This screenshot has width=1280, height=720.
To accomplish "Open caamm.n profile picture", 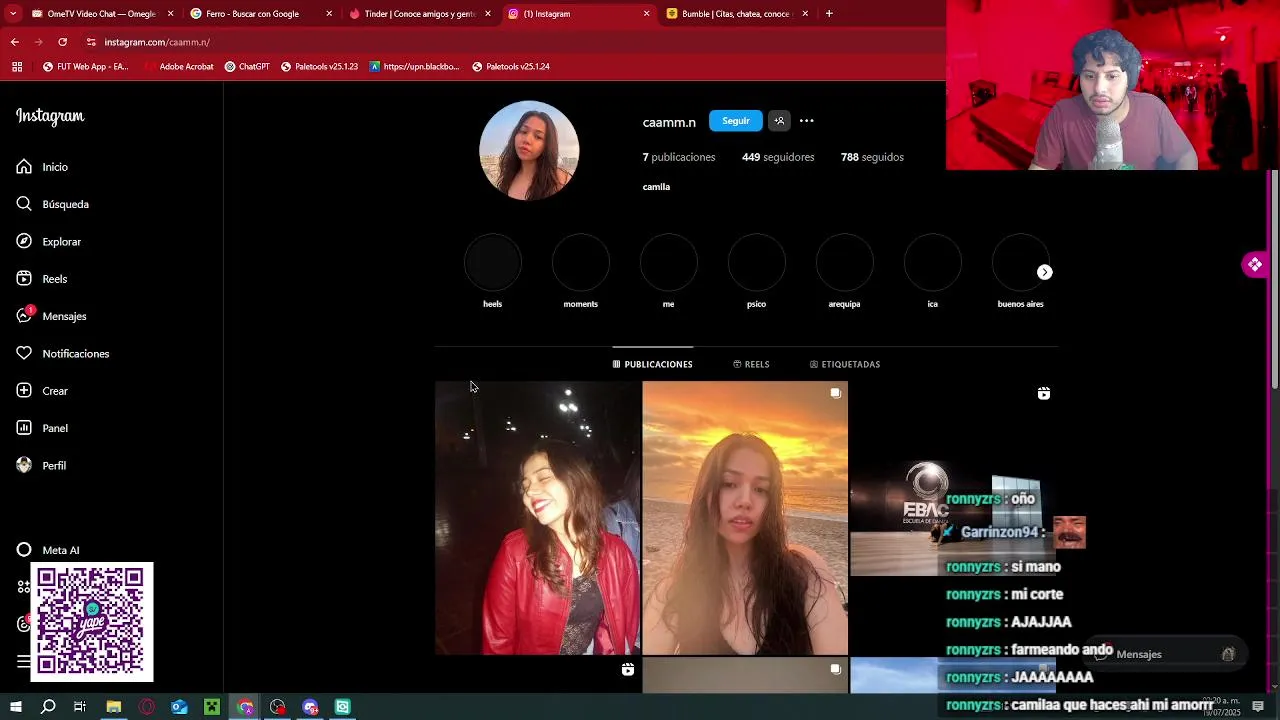I will pos(529,150).
